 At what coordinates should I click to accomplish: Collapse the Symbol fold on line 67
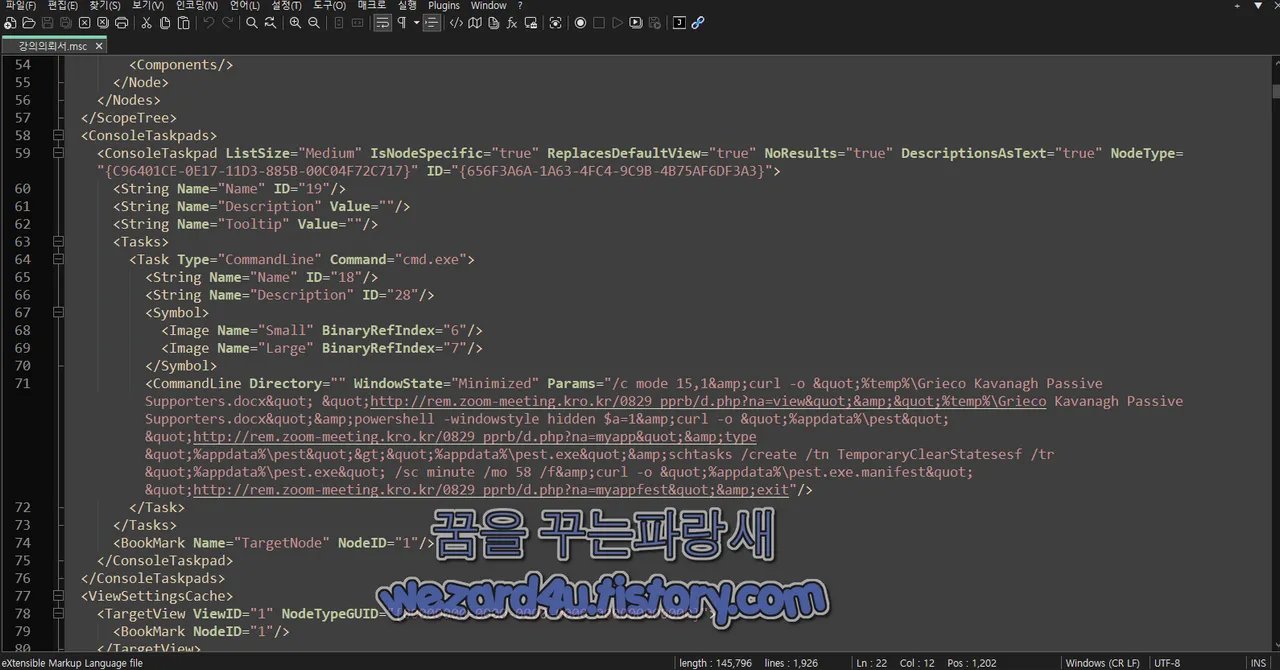point(58,312)
